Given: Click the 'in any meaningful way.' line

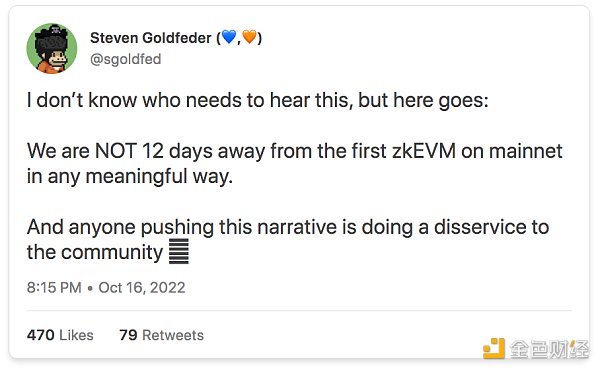Looking at the screenshot, I should pyautogui.click(x=130, y=177).
